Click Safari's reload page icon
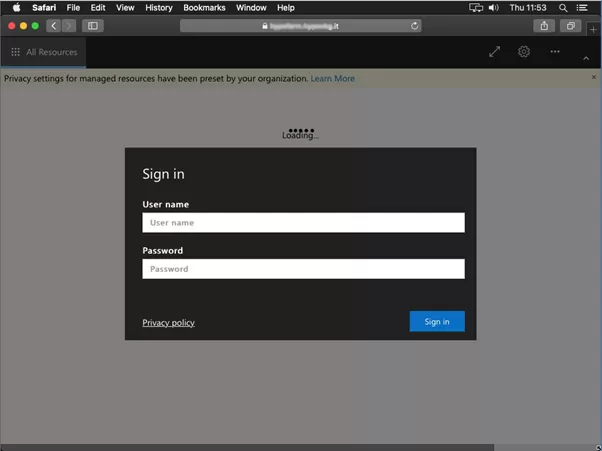Viewport: 602px width, 451px height. 415,26
